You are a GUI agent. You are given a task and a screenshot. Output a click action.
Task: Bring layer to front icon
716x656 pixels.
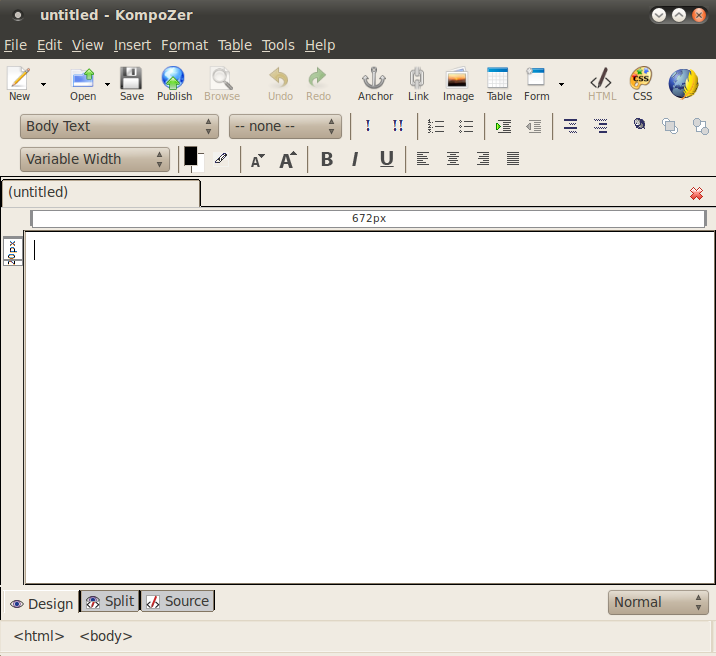pos(670,126)
